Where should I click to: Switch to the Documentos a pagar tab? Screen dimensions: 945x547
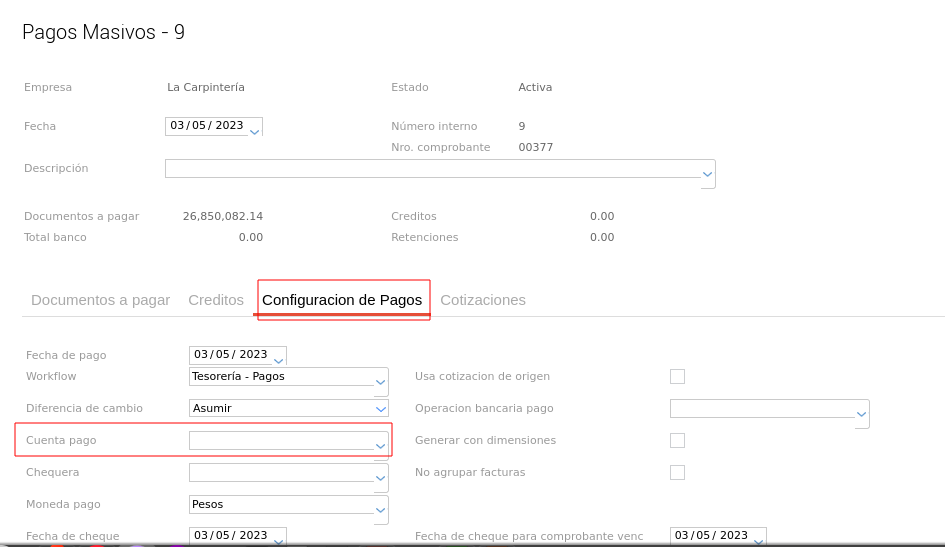click(x=100, y=300)
